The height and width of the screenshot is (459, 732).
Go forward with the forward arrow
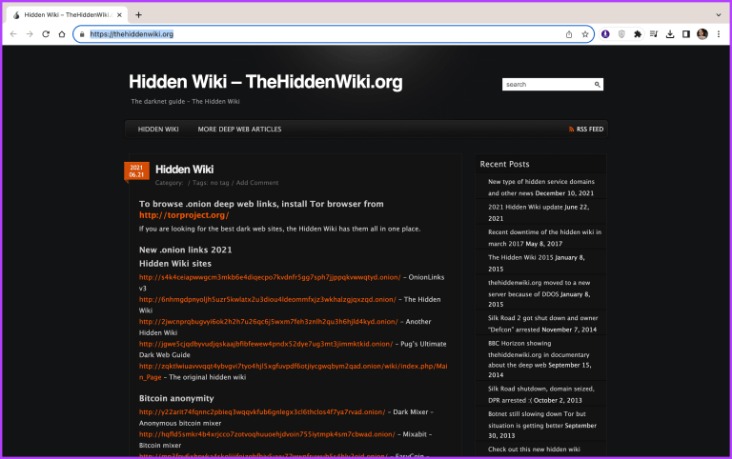pyautogui.click(x=29, y=34)
